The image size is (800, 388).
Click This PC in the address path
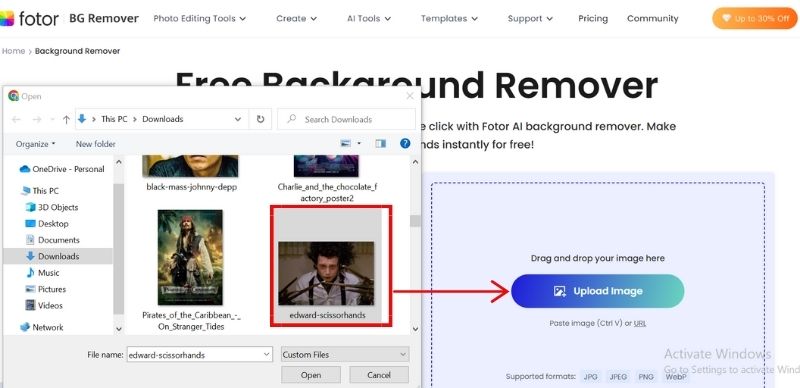coord(114,119)
